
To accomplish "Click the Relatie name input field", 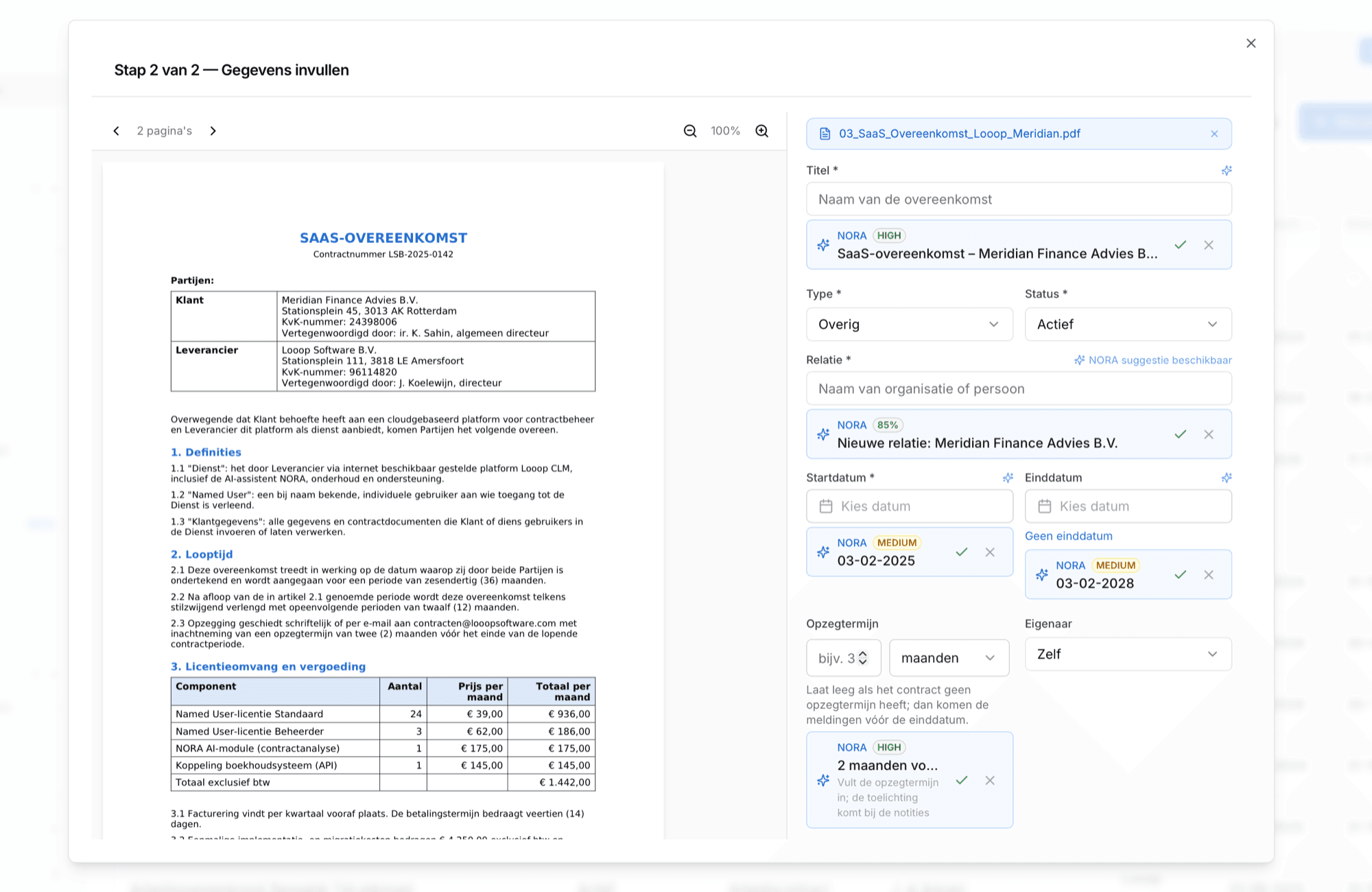I will (1019, 389).
